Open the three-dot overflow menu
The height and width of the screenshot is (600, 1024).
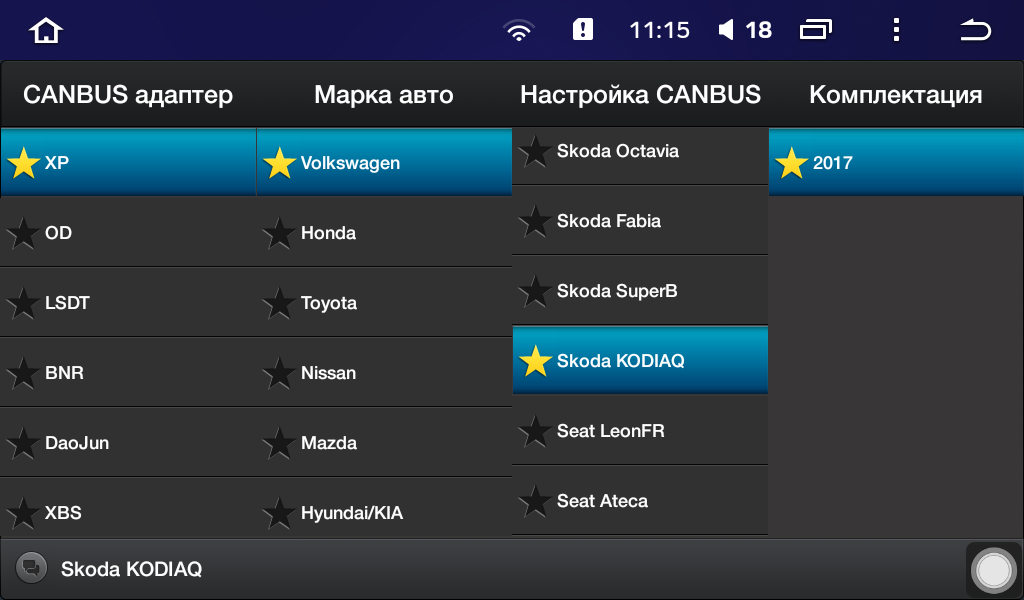coord(897,30)
